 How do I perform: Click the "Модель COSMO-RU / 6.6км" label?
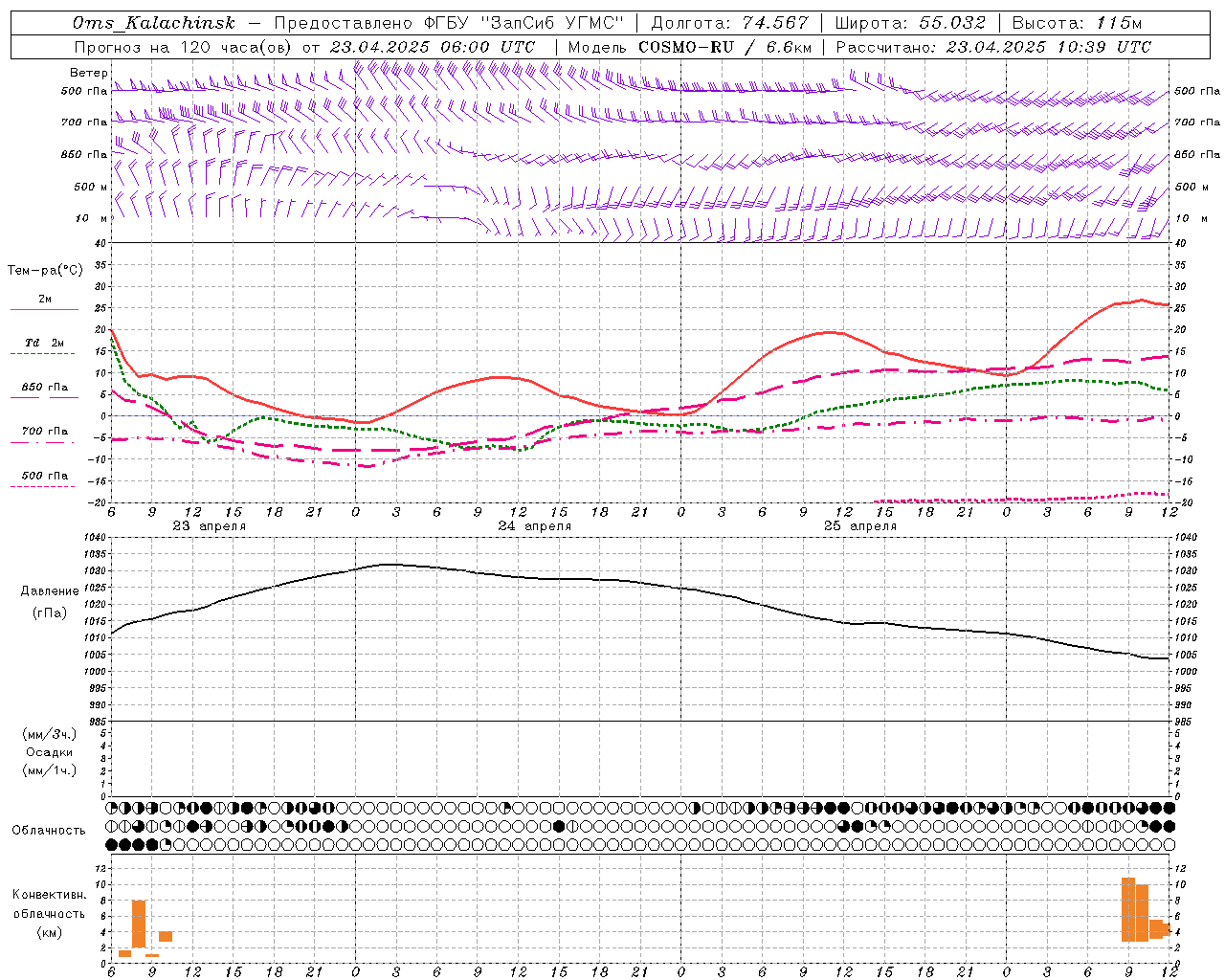coord(689,47)
